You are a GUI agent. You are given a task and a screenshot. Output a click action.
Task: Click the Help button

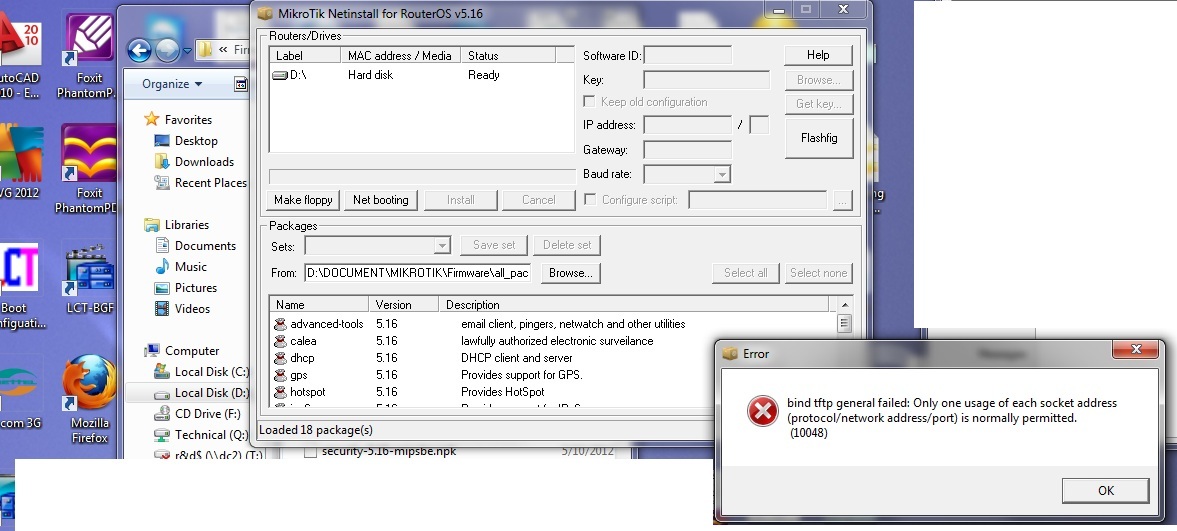(818, 55)
